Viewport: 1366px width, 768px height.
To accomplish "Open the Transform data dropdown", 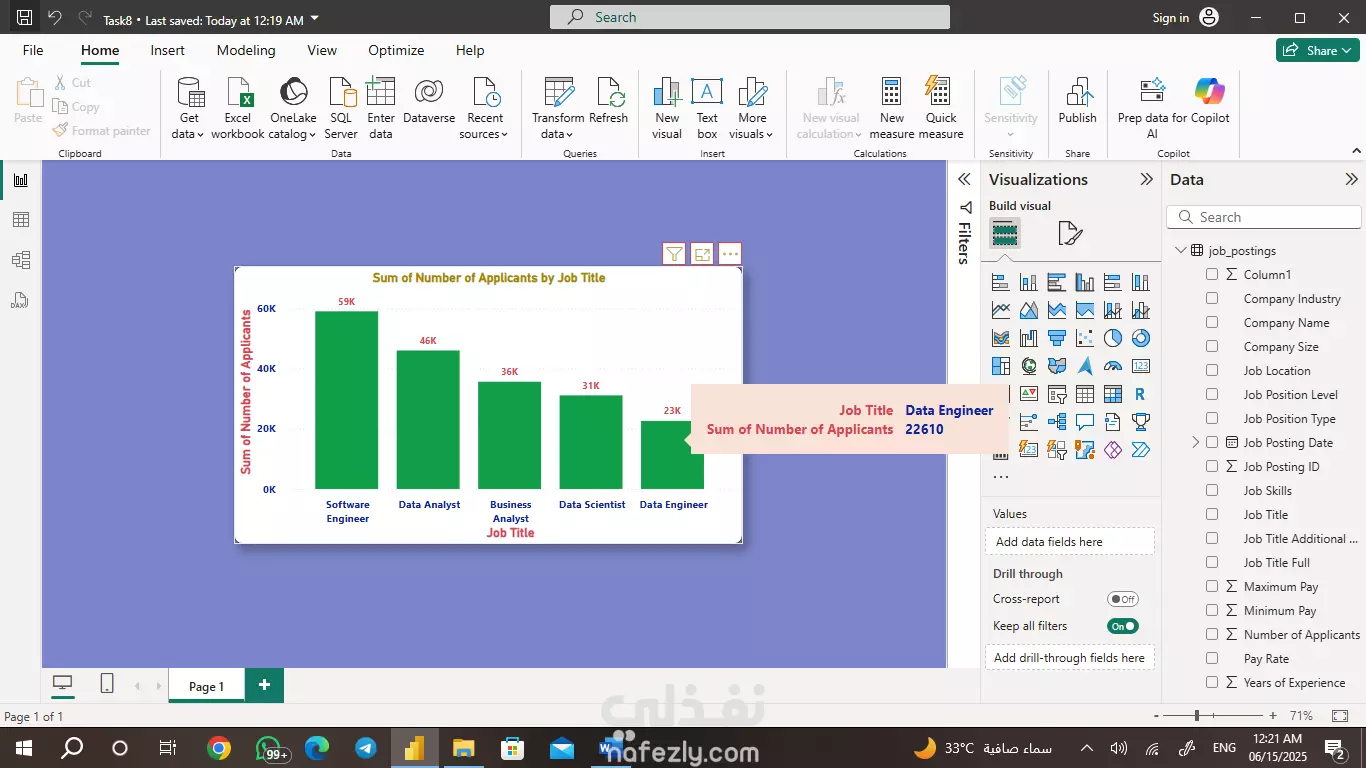I will point(558,108).
